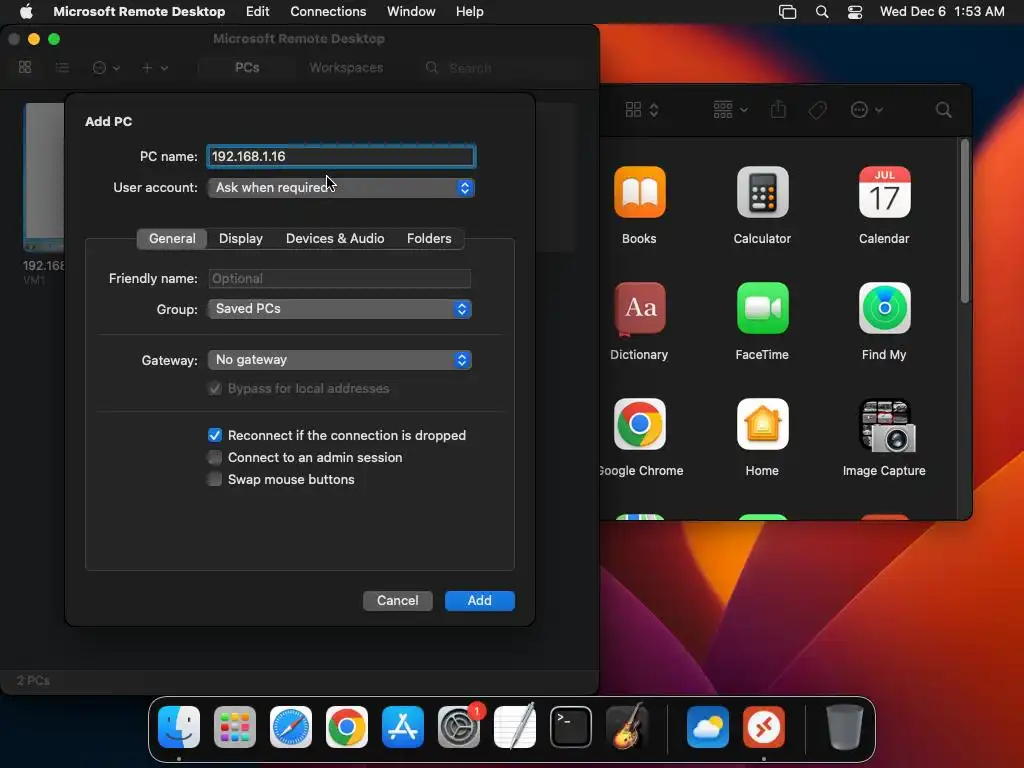Viewport: 1024px width, 768px height.
Task: Open the Calculator app icon
Action: (x=762, y=192)
